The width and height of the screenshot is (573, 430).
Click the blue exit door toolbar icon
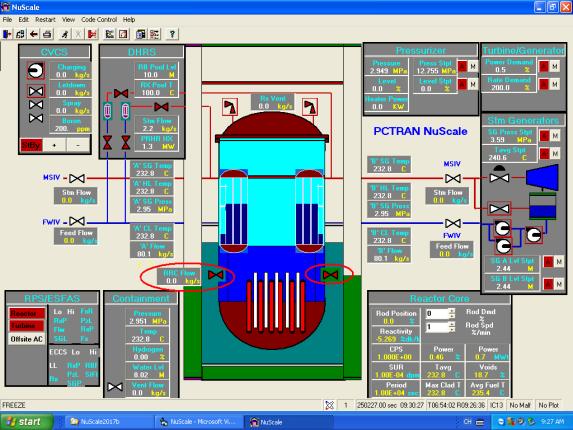[x=7, y=34]
